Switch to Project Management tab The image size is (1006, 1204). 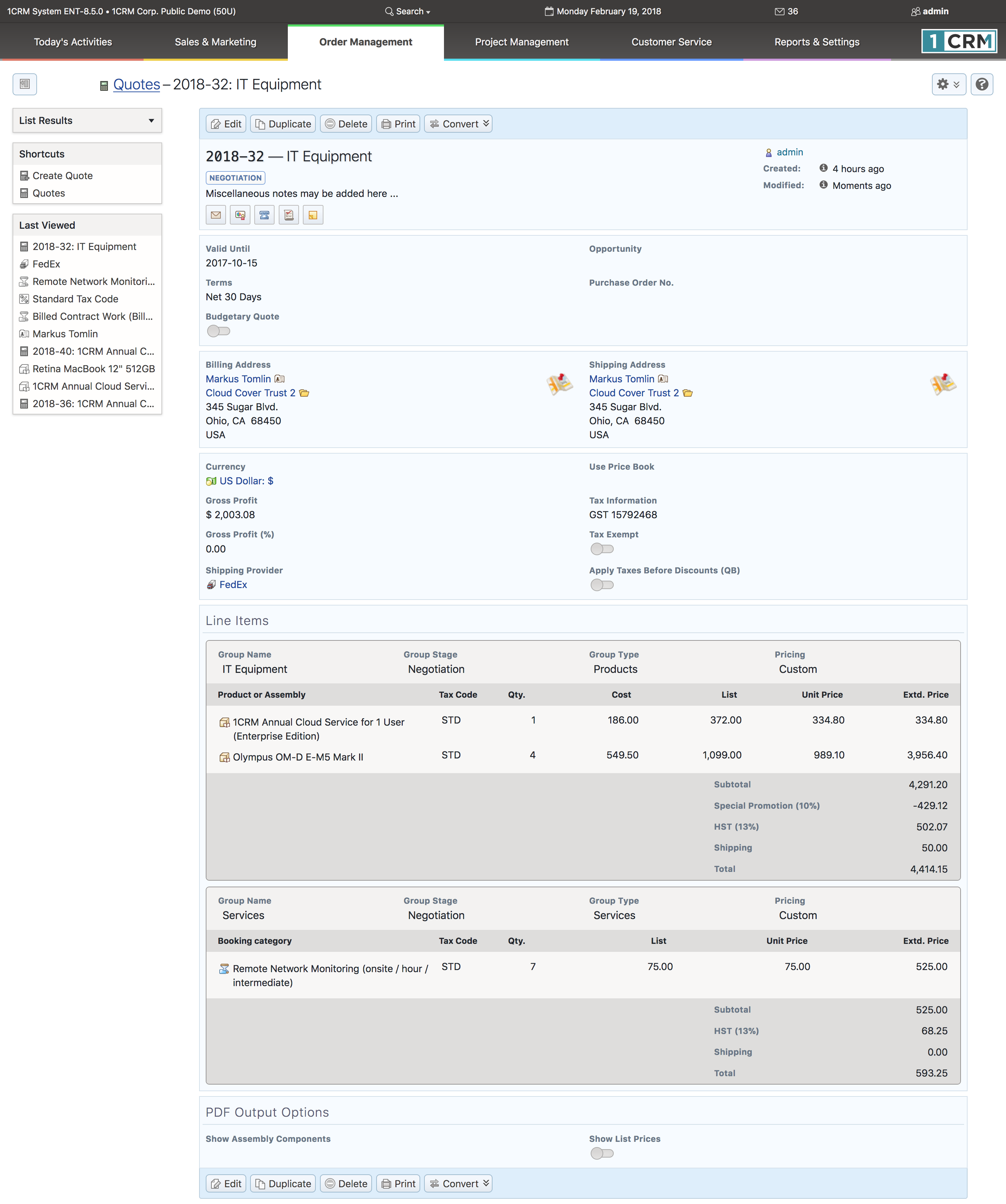pos(522,42)
